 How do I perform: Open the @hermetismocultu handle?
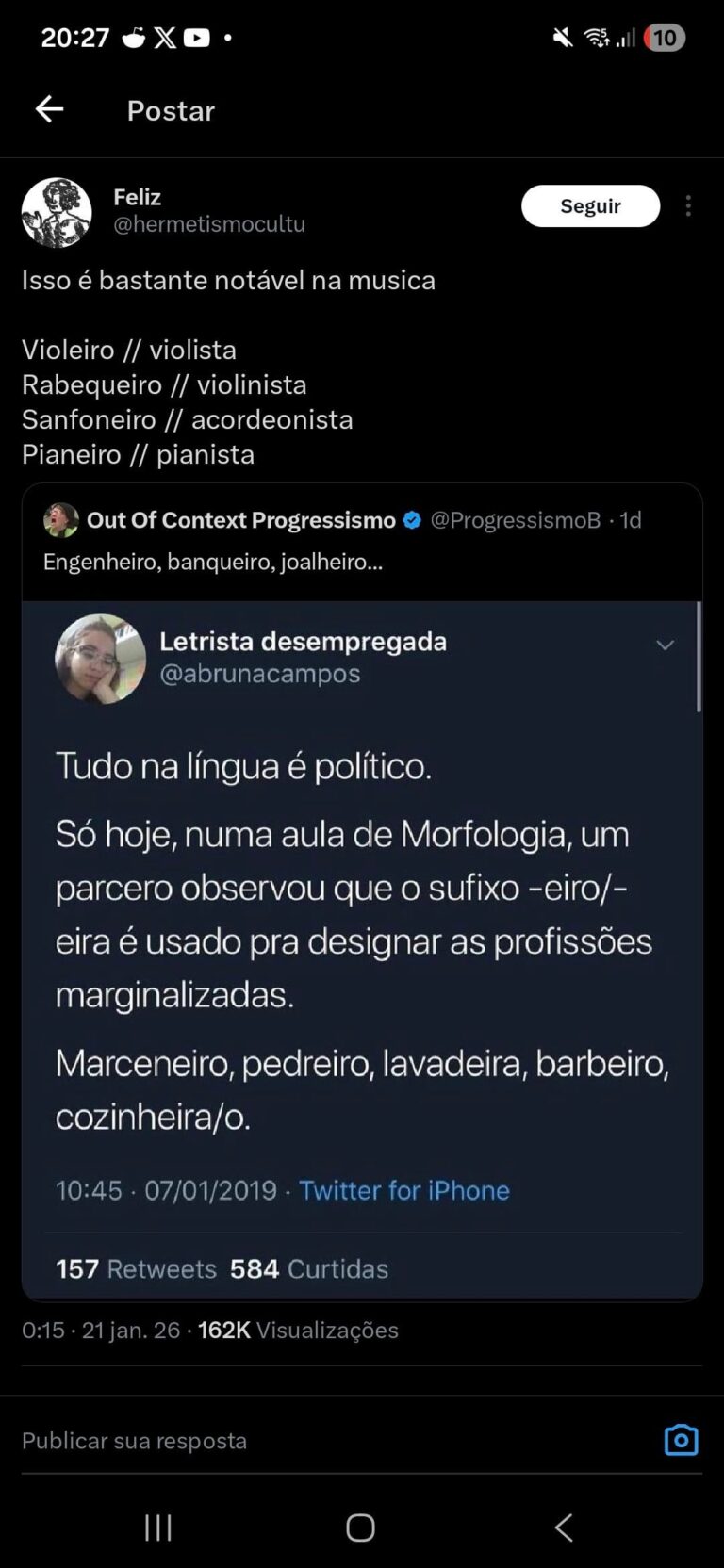pos(209,224)
